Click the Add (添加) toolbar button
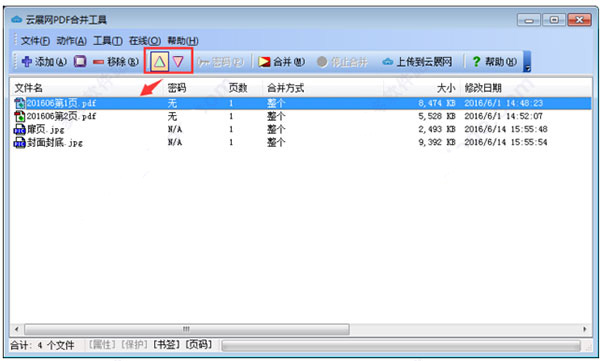The height and width of the screenshot is (361, 600). click(x=44, y=62)
